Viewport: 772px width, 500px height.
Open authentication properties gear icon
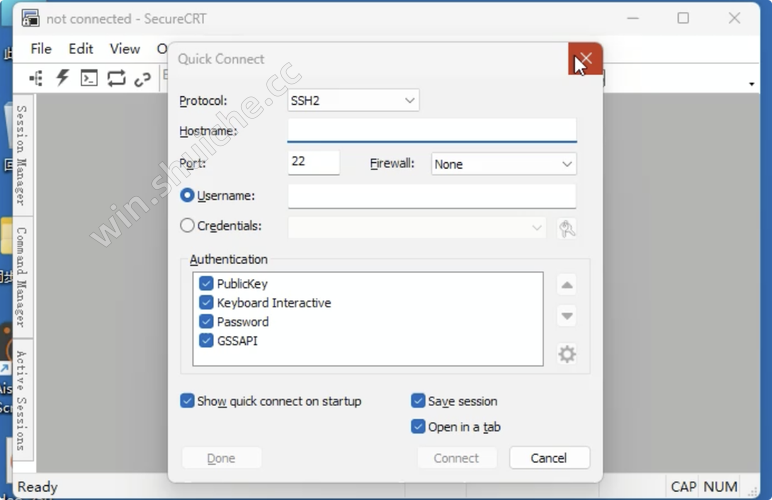click(567, 354)
